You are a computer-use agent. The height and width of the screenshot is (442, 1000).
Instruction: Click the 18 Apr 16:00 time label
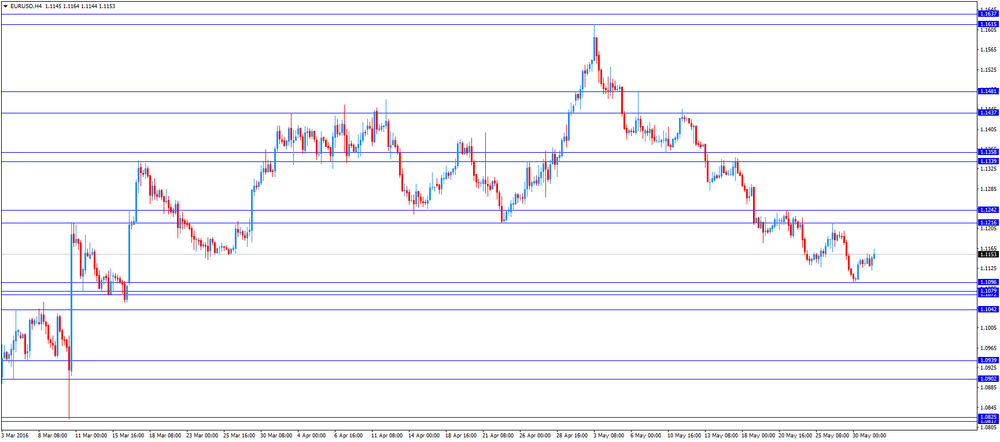point(461,435)
